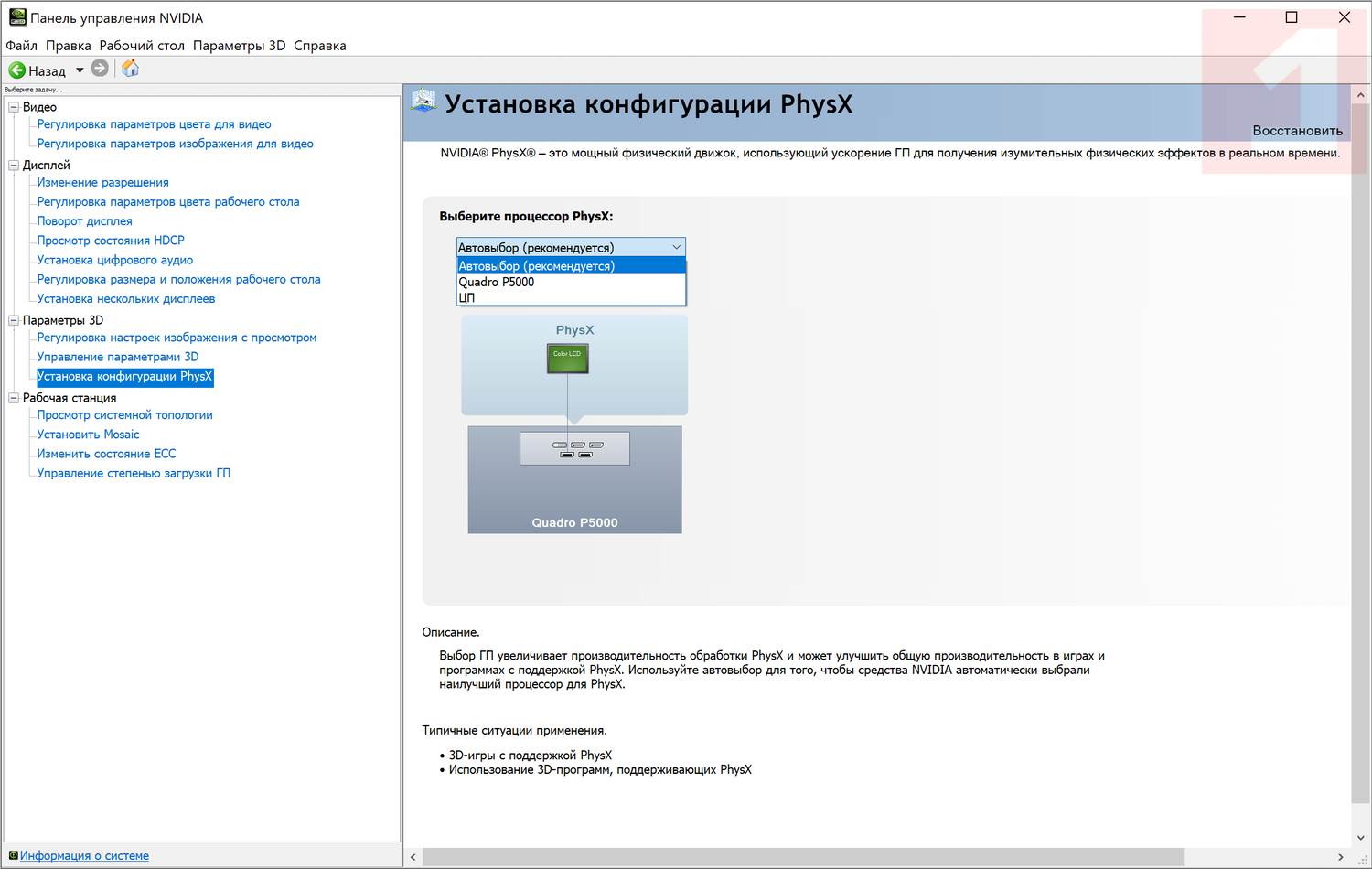Image resolution: width=1372 pixels, height=869 pixels.
Task: Click the Восстановить button
Action: [1298, 131]
